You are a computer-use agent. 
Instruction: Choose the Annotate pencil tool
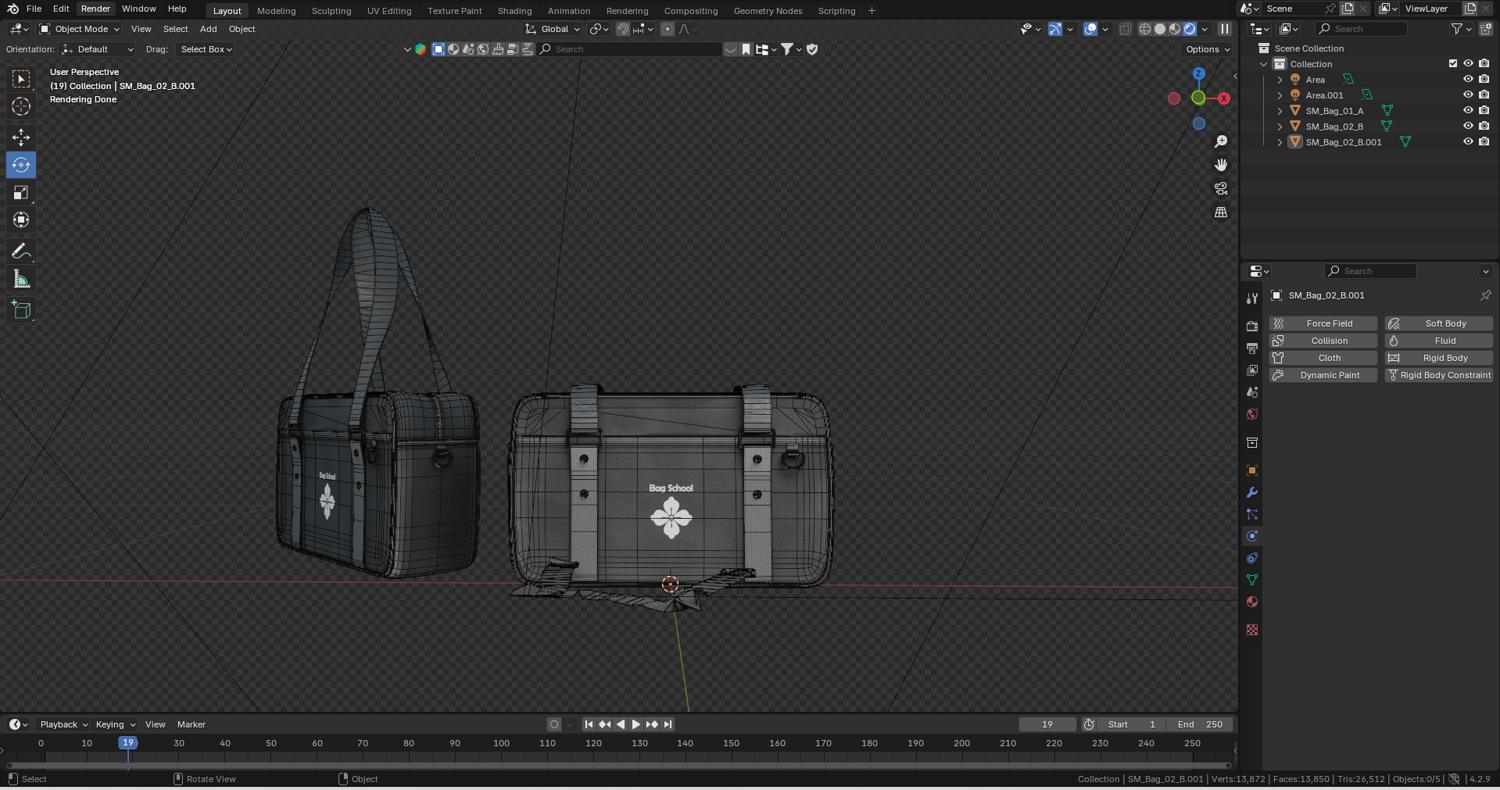(21, 251)
